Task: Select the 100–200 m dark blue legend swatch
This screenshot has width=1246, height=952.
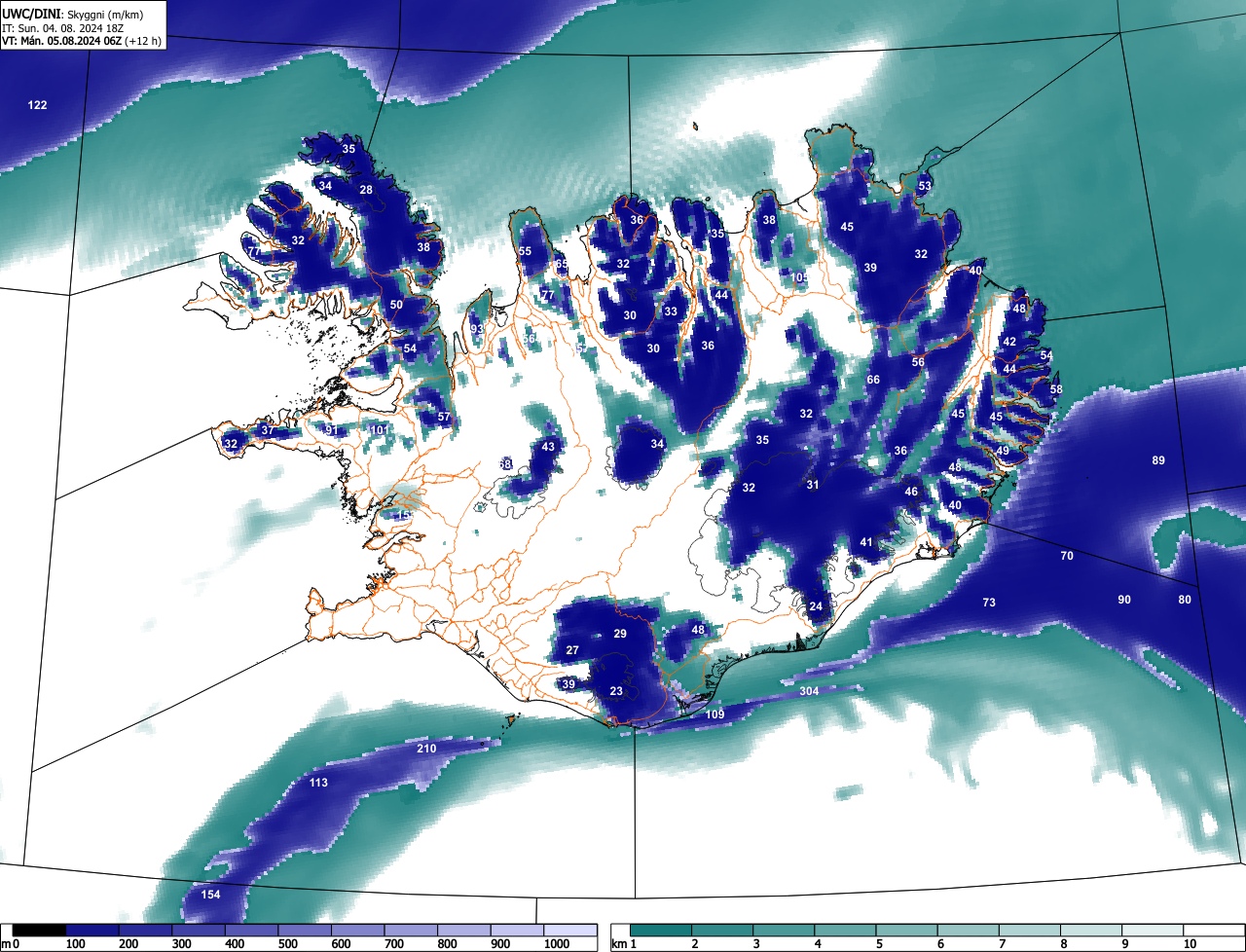Action: pyautogui.click(x=92, y=931)
